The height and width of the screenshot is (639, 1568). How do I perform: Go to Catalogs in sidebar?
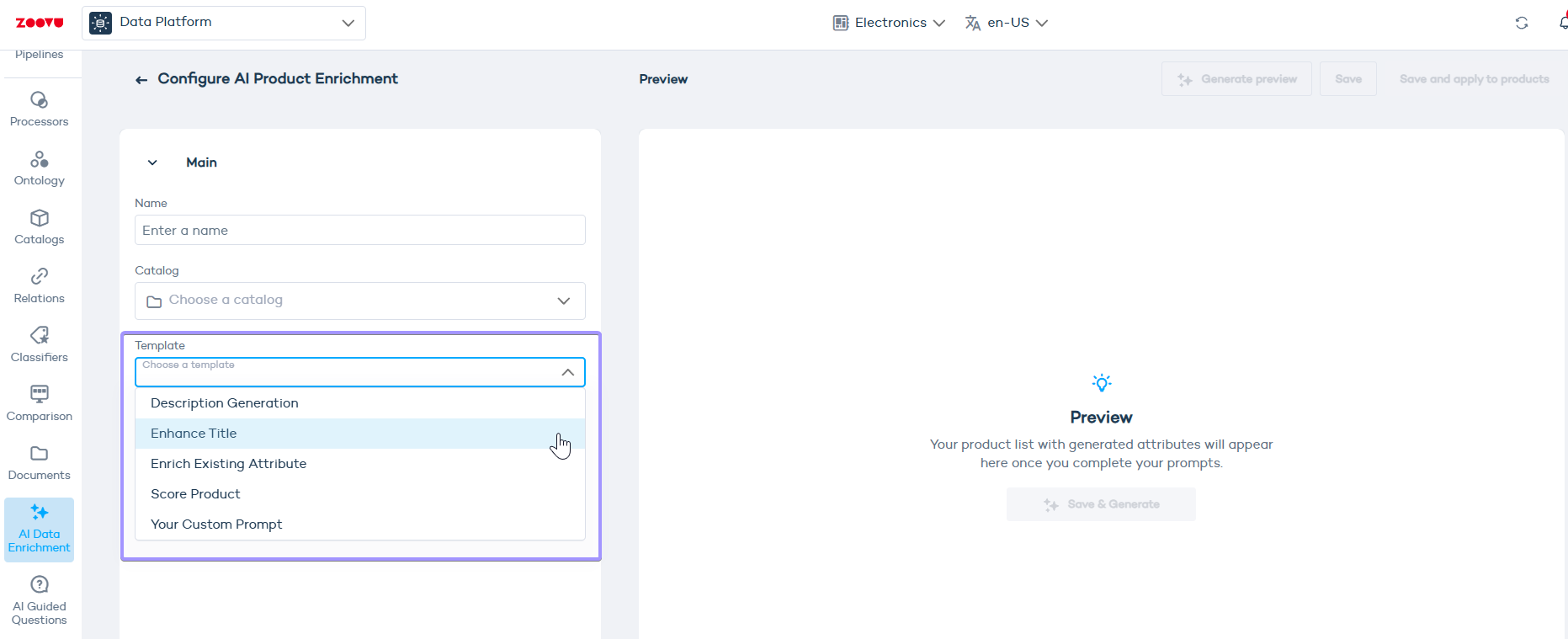(39, 227)
